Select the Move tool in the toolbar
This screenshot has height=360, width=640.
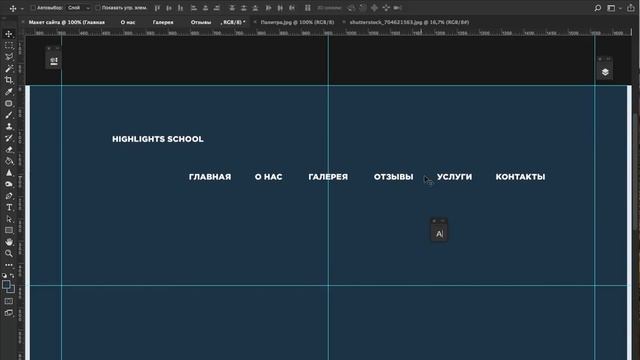tap(9, 34)
